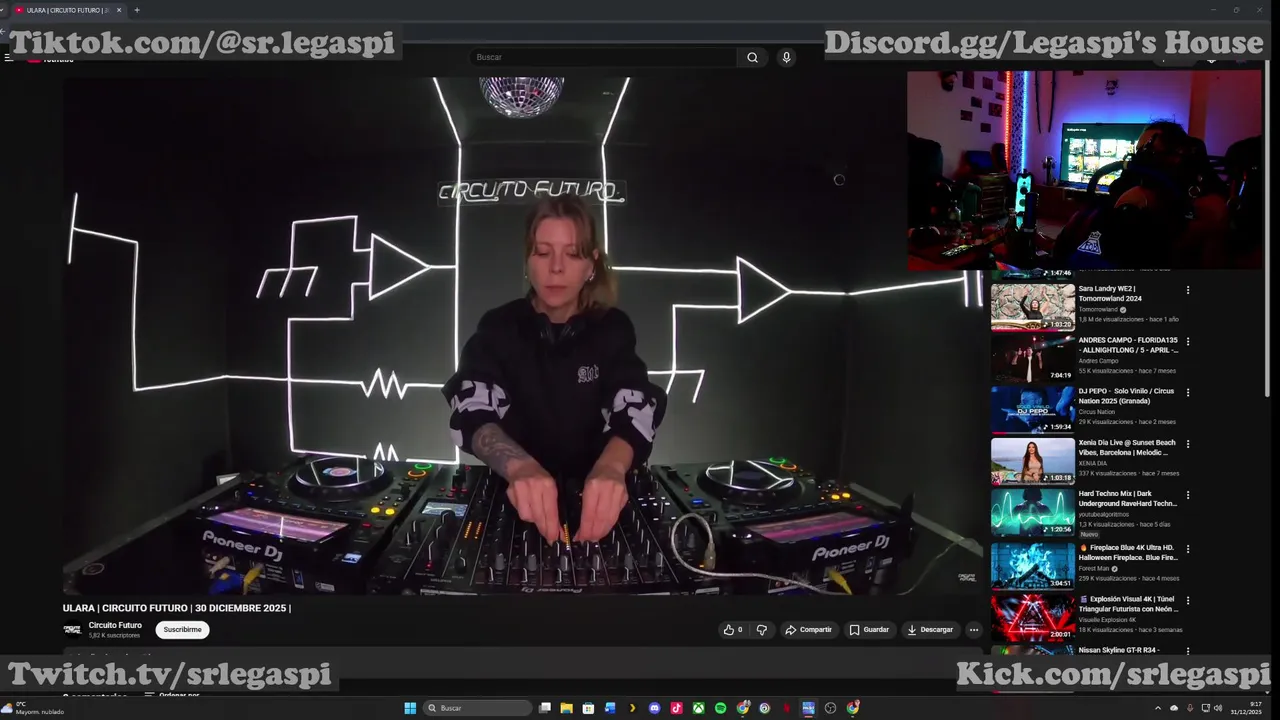The image size is (1280, 720).
Task: Click the weather widget showing Mayorm. nublado
Action: pyautogui.click(x=35, y=708)
